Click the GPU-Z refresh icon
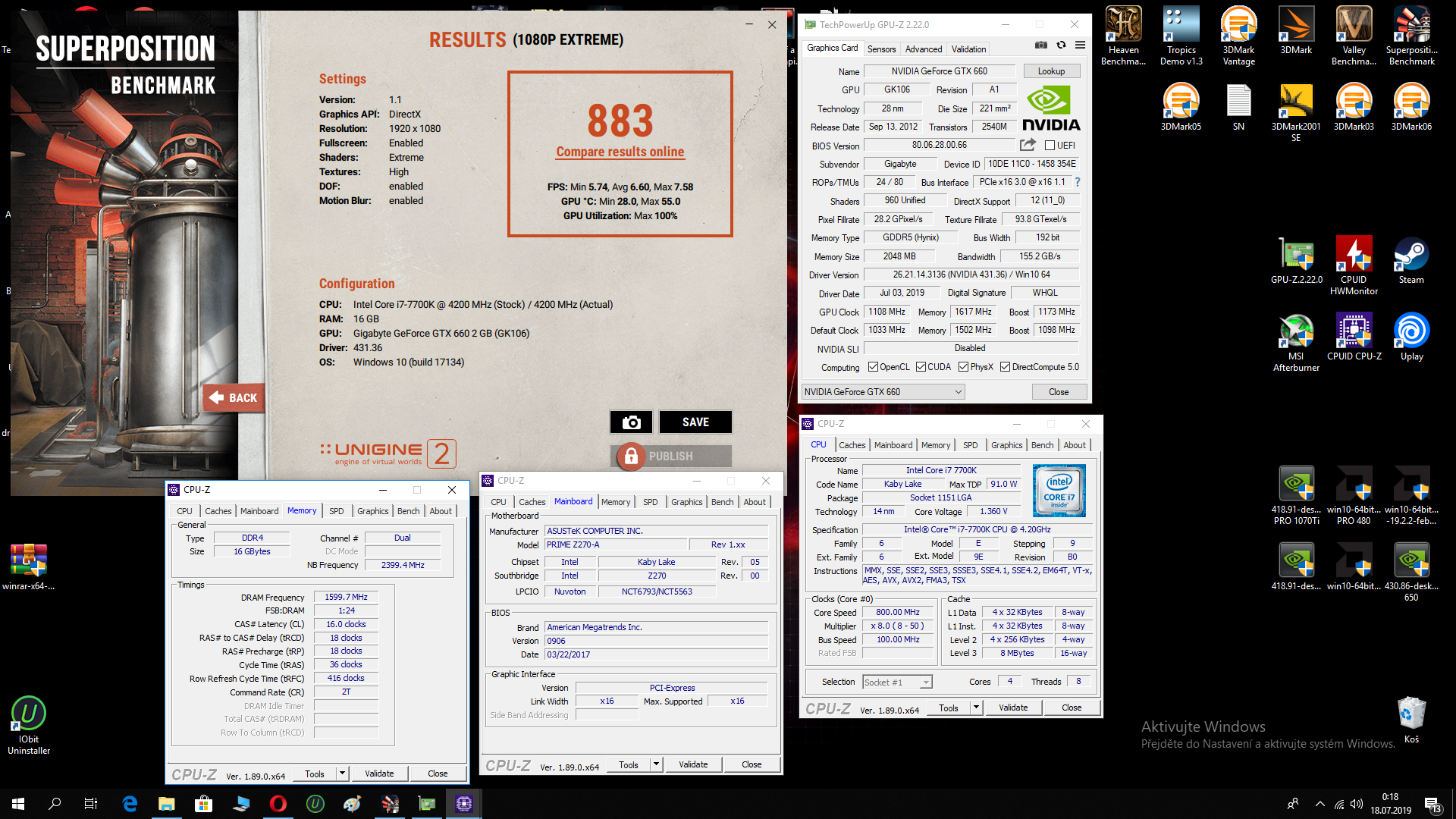The height and width of the screenshot is (819, 1456). tap(1061, 45)
